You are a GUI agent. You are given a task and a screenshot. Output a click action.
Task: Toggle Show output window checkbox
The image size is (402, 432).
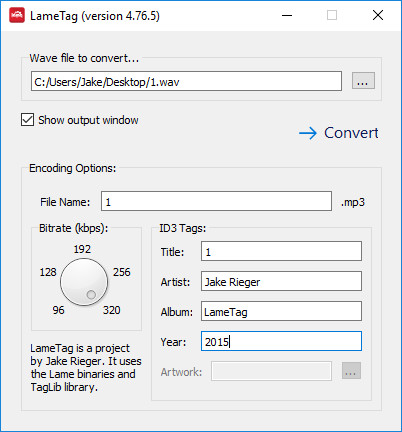[x=27, y=120]
